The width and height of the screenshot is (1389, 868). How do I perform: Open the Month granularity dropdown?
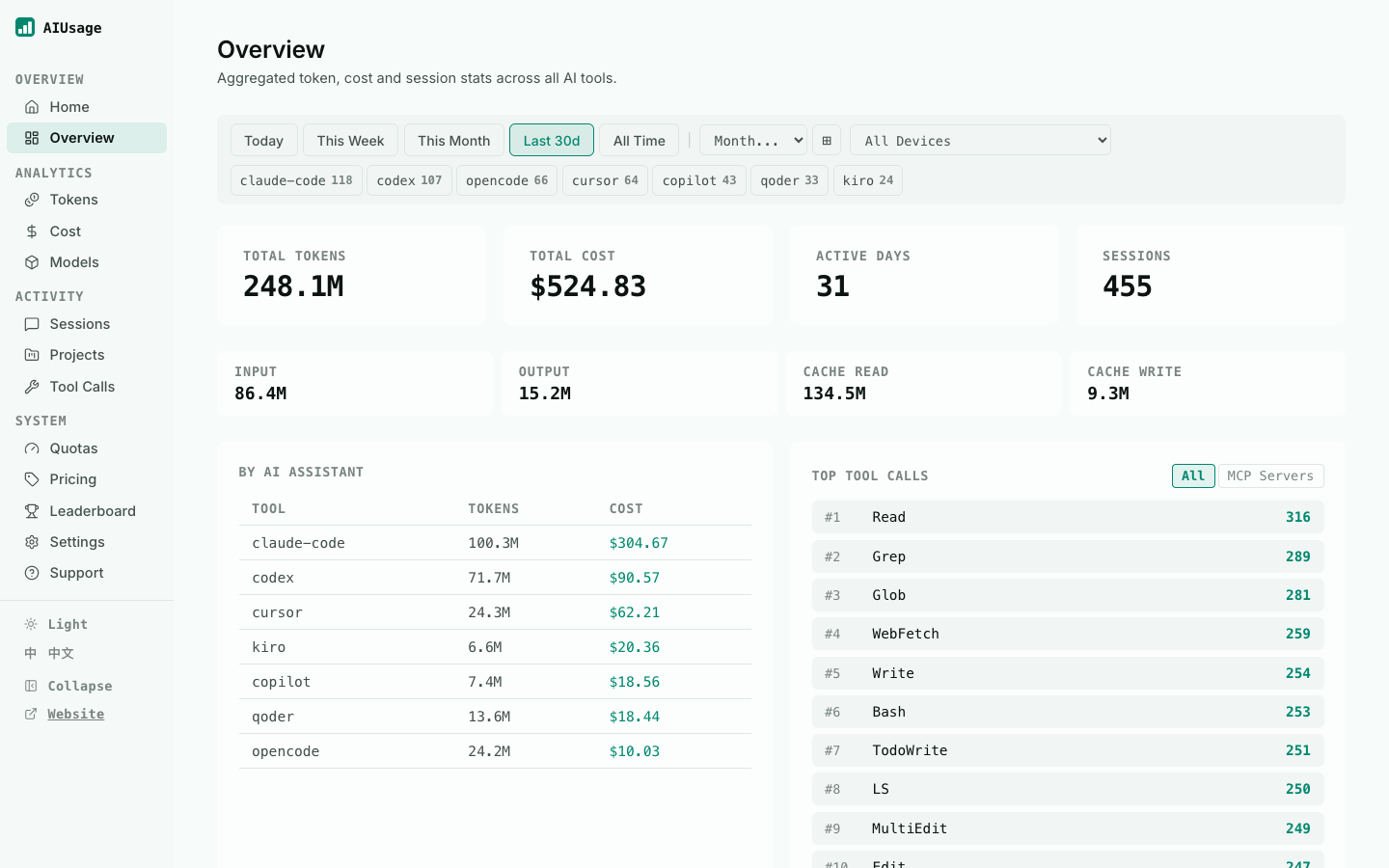pos(753,141)
